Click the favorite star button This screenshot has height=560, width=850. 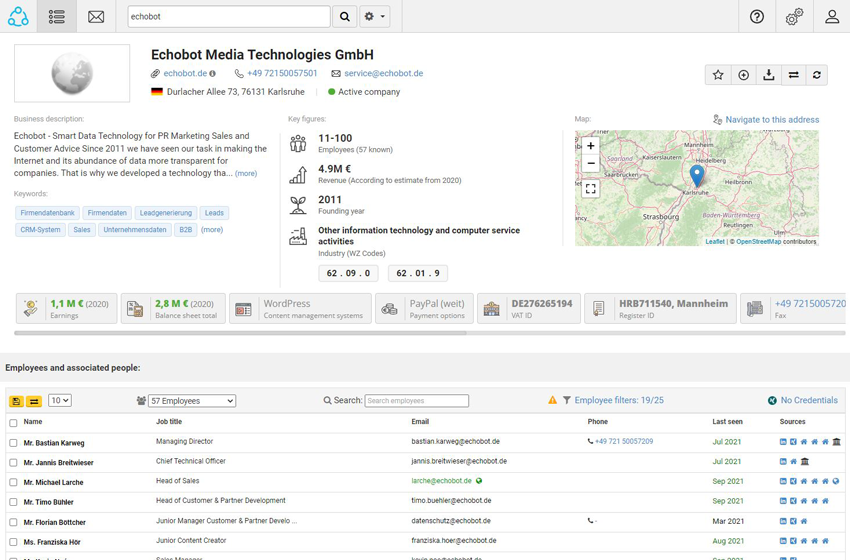(x=718, y=75)
